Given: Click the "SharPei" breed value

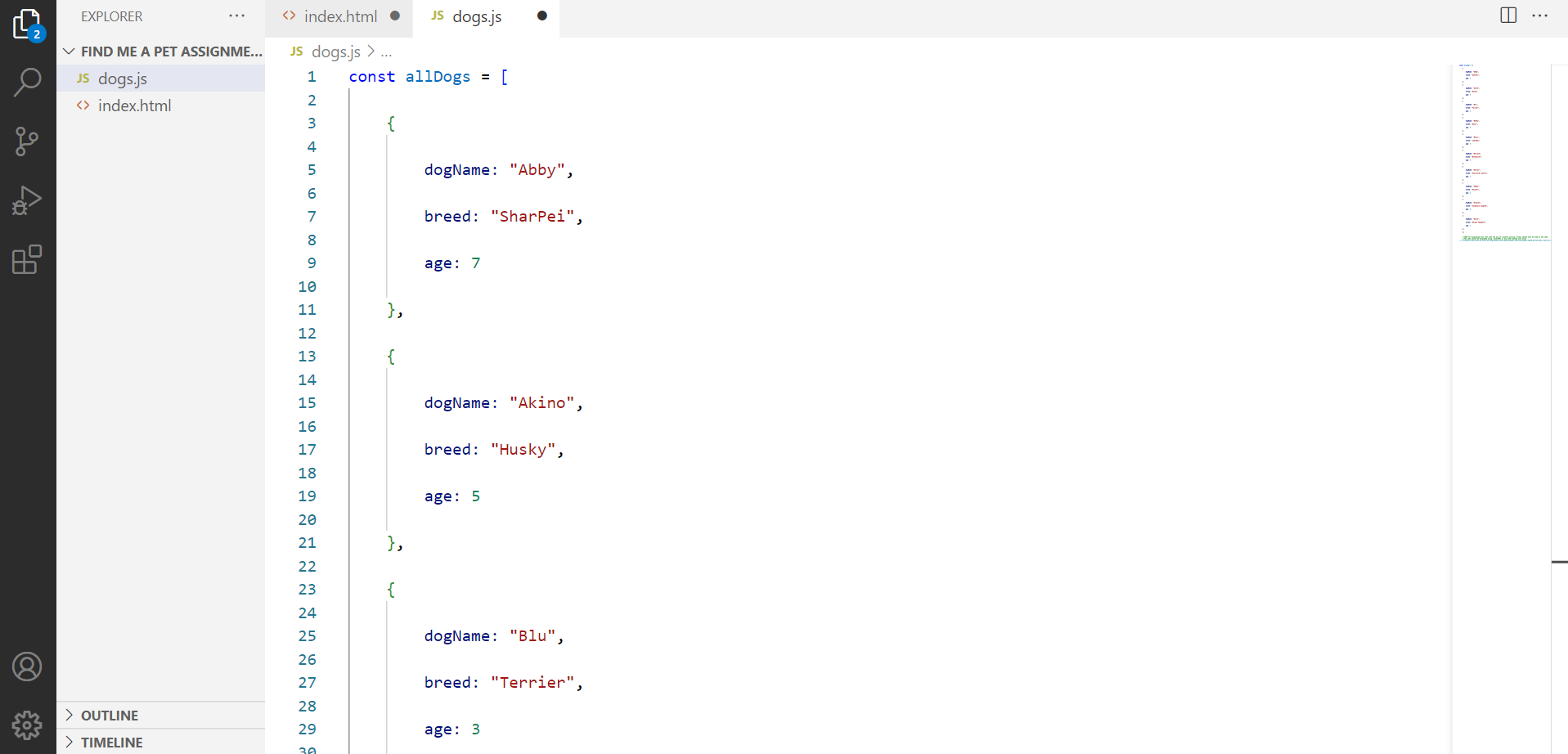Looking at the screenshot, I should coord(532,217).
